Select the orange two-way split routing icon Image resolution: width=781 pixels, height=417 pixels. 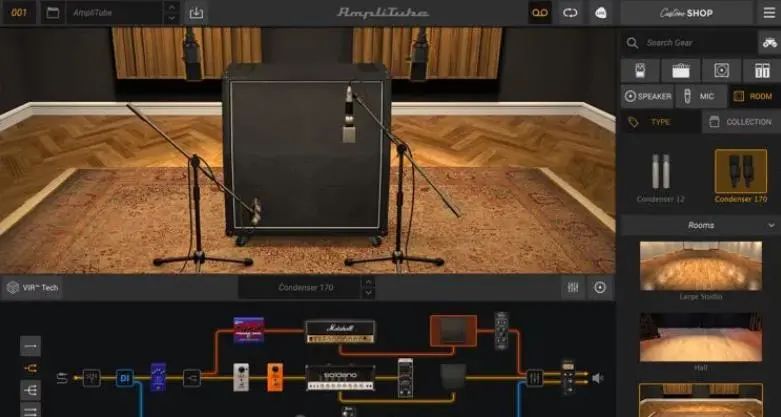pyautogui.click(x=30, y=368)
